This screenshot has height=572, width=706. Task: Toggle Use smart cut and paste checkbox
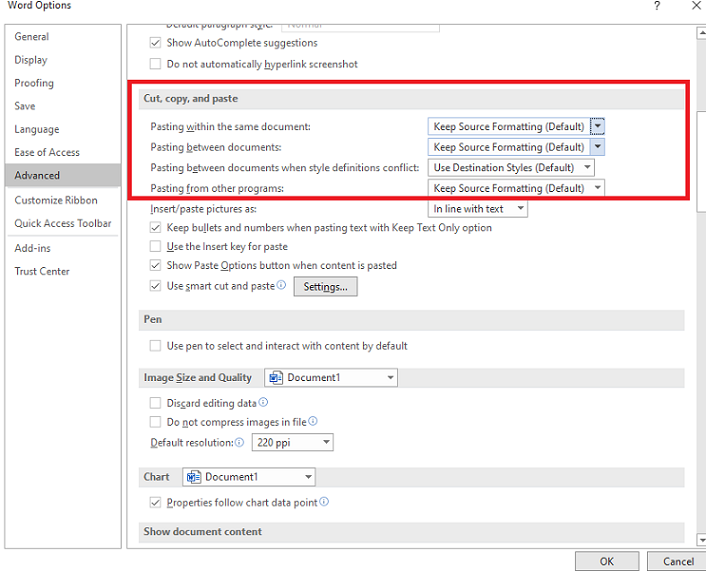(x=155, y=286)
